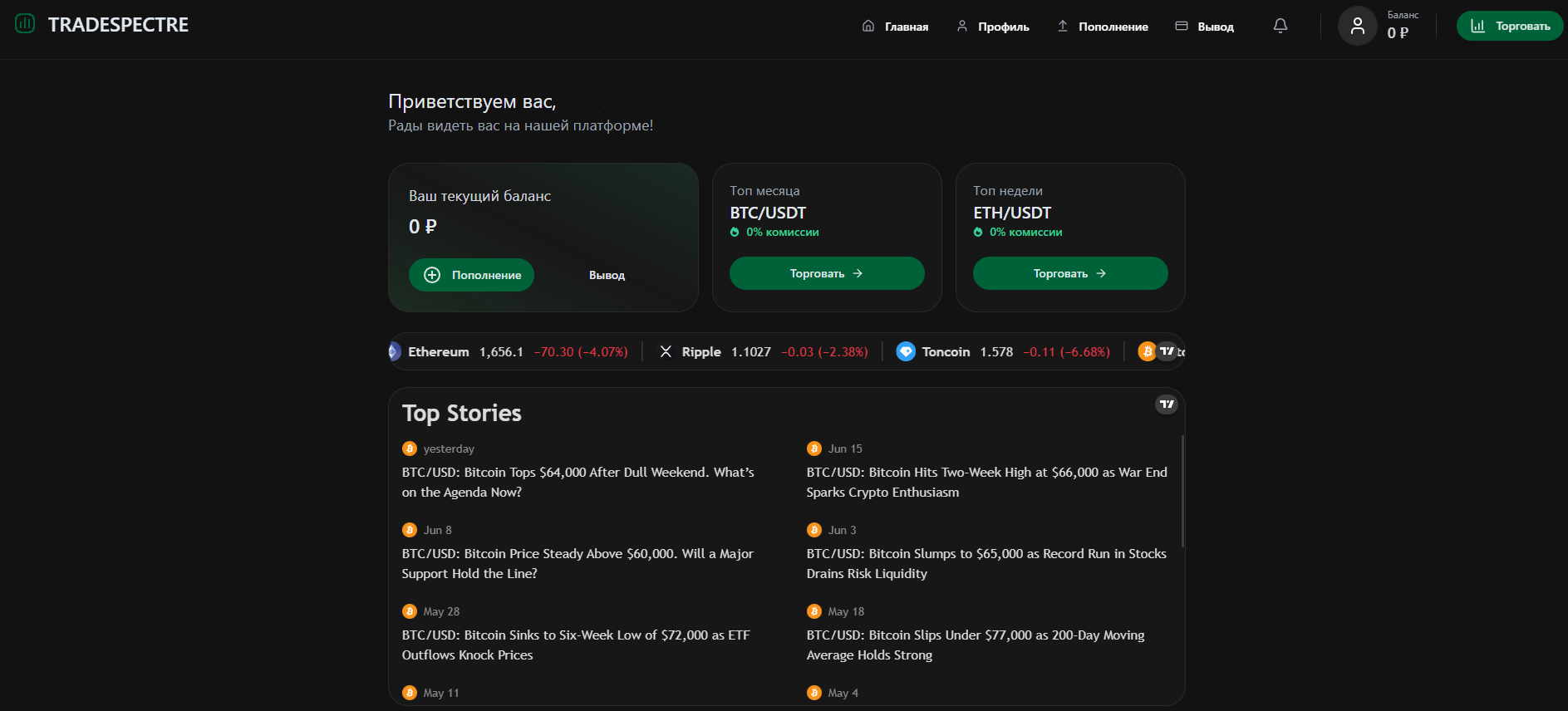The width and height of the screenshot is (1568, 711).
Task: Click the green commission icon under ETH/USDT
Action: coord(978,233)
